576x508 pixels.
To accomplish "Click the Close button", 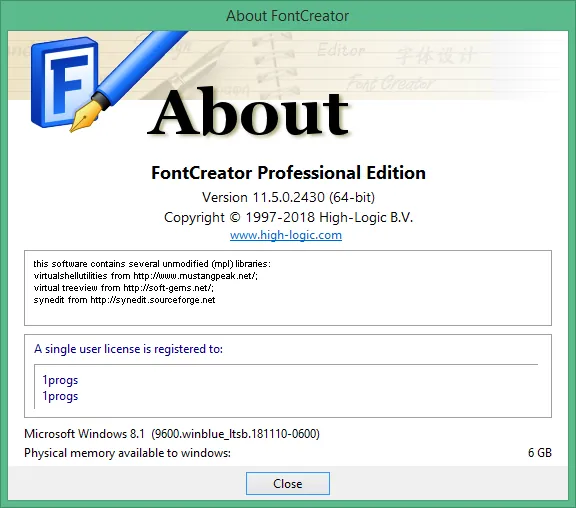I will pos(288,483).
